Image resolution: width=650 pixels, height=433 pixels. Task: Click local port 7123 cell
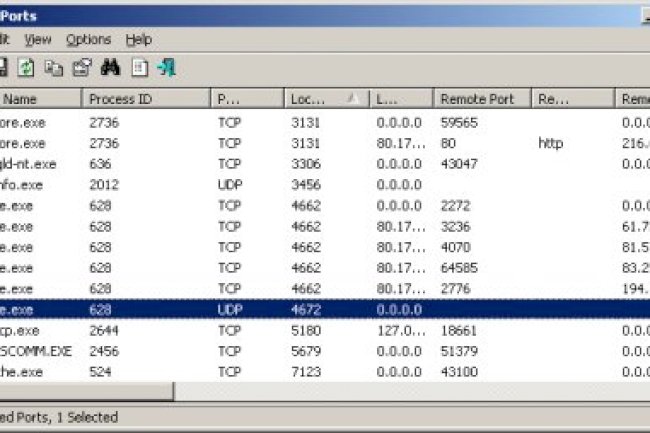click(306, 372)
